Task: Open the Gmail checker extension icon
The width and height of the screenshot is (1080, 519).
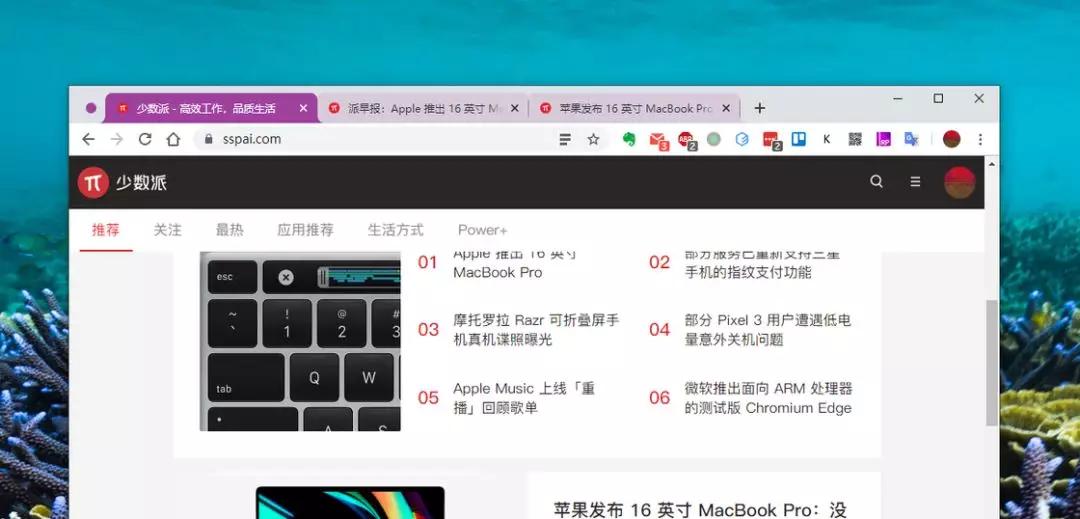Action: click(x=658, y=140)
